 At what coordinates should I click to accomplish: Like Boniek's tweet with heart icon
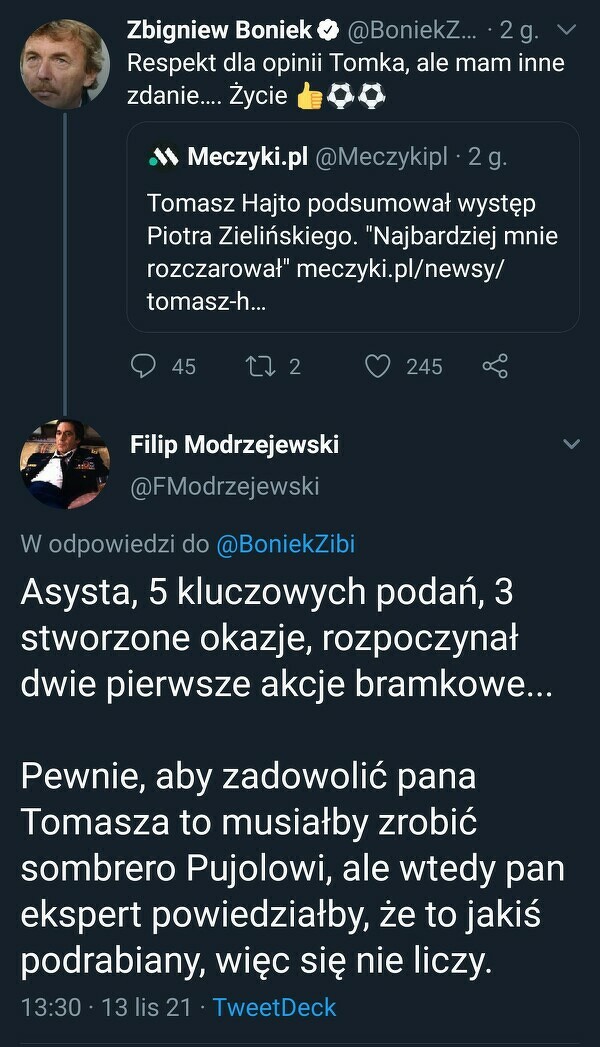[x=377, y=367]
